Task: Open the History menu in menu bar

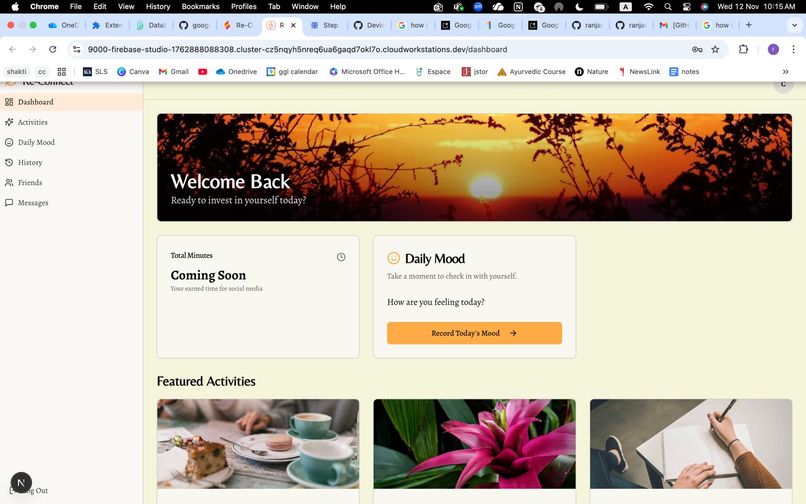Action: tap(158, 7)
